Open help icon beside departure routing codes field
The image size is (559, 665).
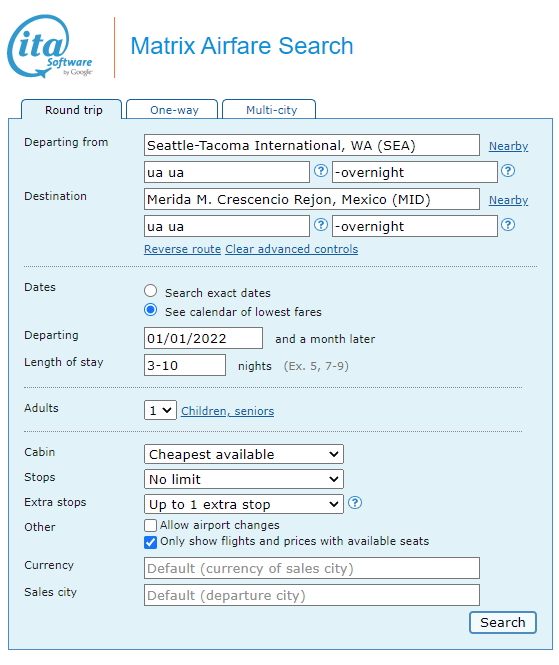(x=321, y=171)
